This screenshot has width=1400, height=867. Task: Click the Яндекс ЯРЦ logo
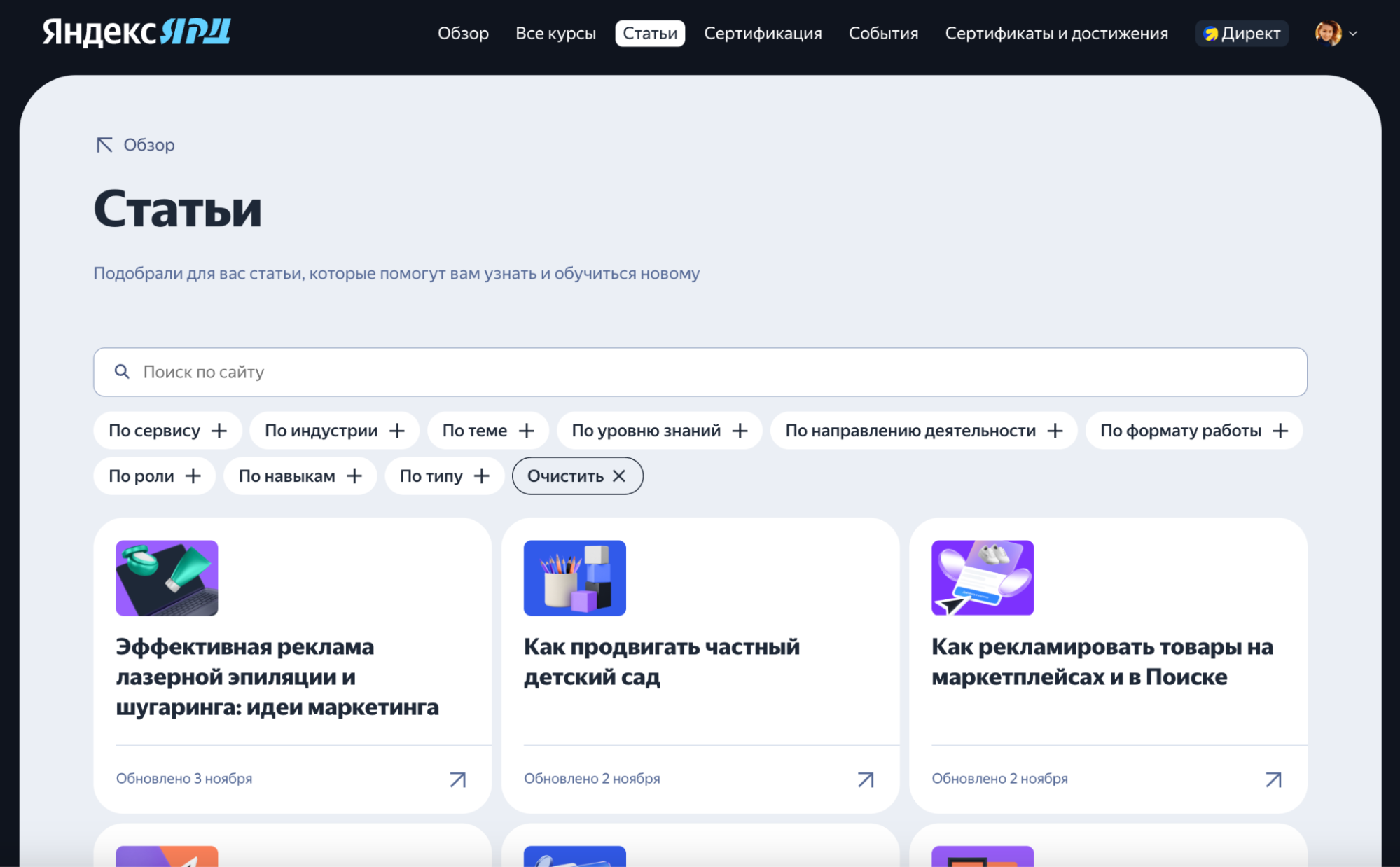coord(137,32)
